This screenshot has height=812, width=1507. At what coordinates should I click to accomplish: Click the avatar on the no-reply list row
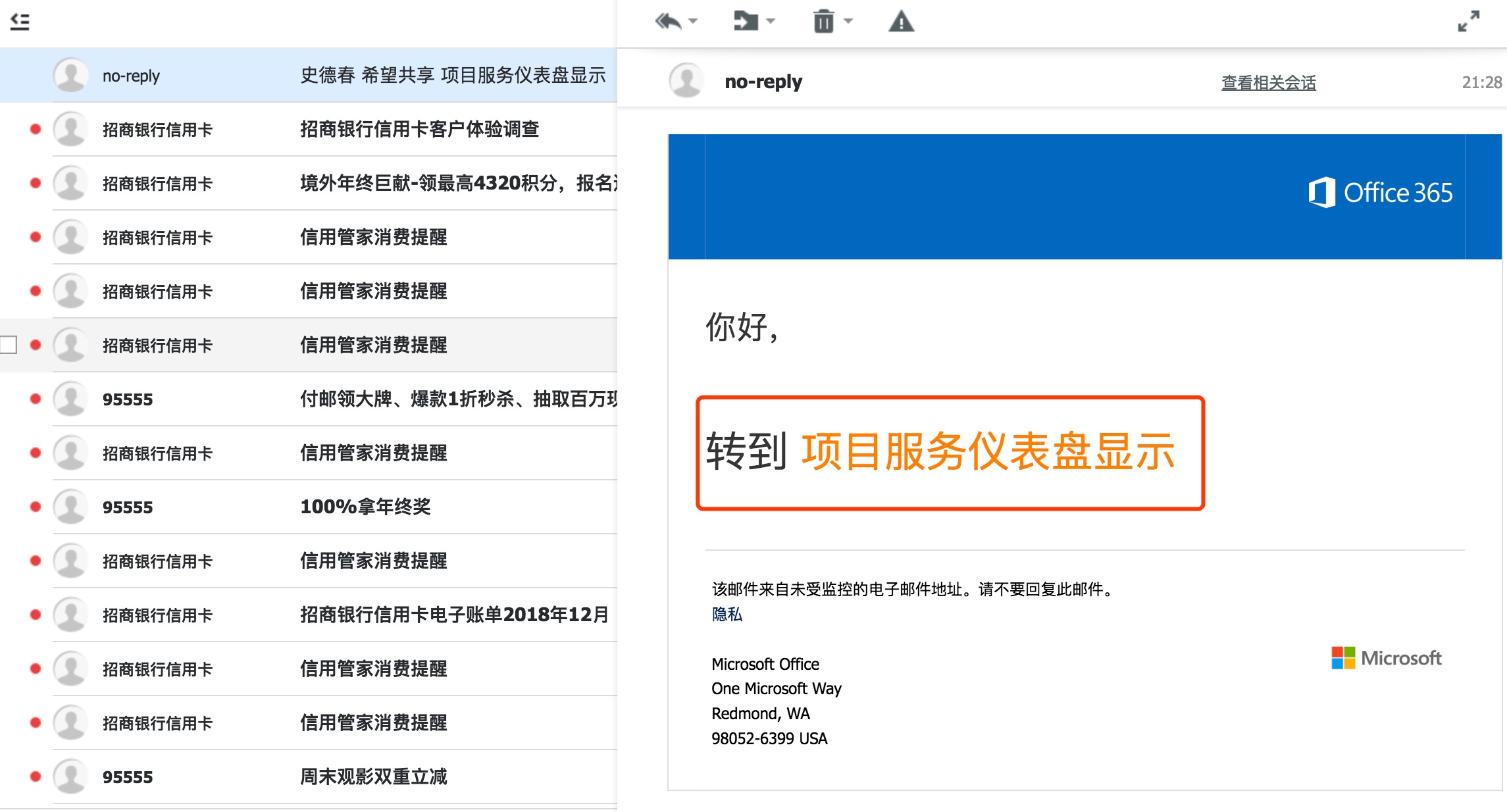click(x=70, y=75)
